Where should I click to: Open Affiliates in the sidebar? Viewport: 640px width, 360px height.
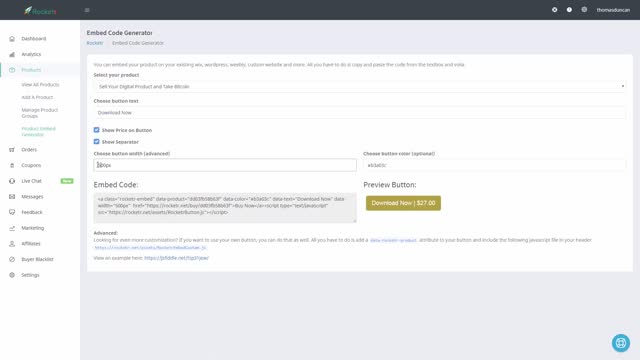click(x=31, y=244)
